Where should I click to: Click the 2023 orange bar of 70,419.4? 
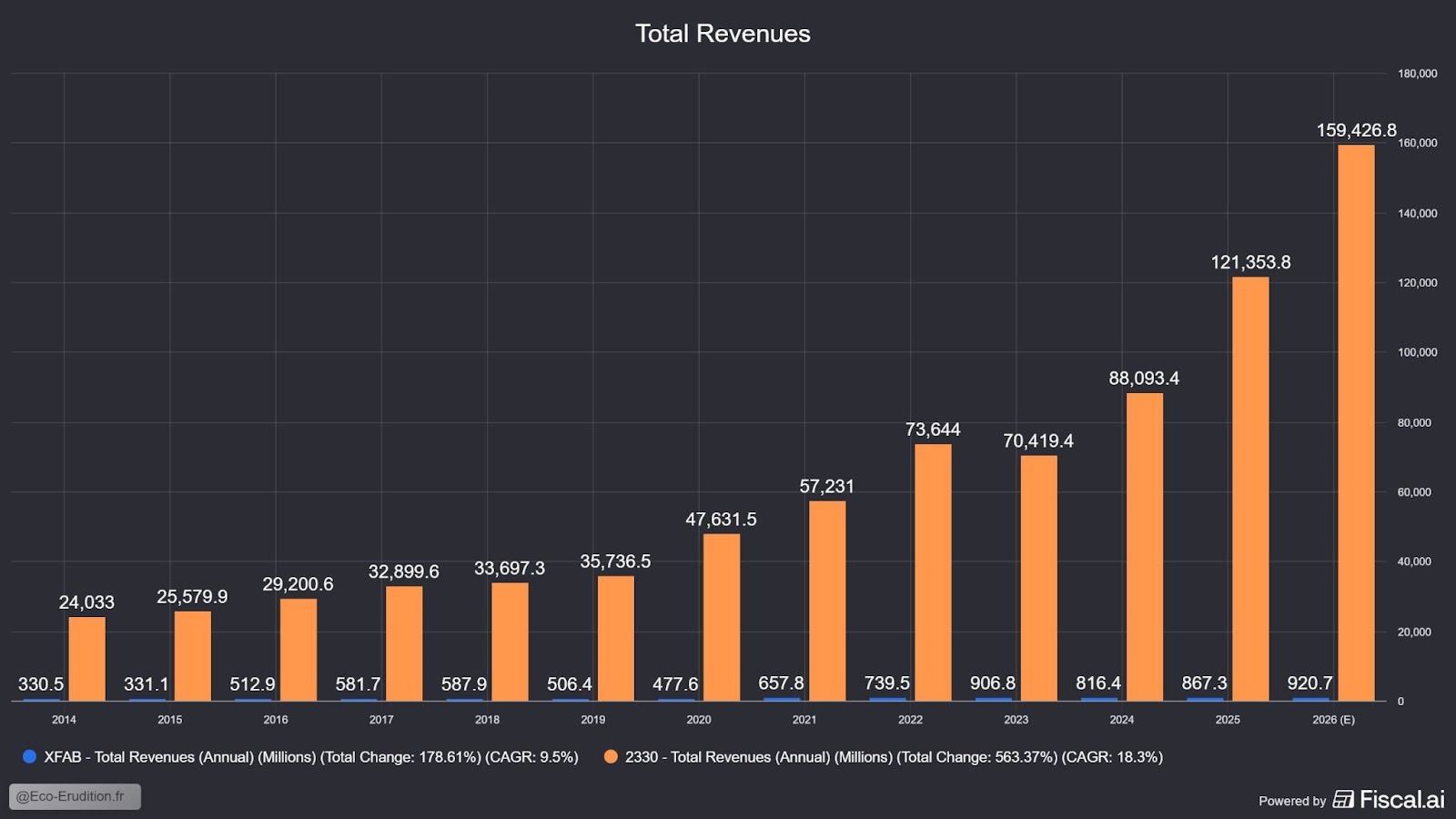[x=1038, y=578]
